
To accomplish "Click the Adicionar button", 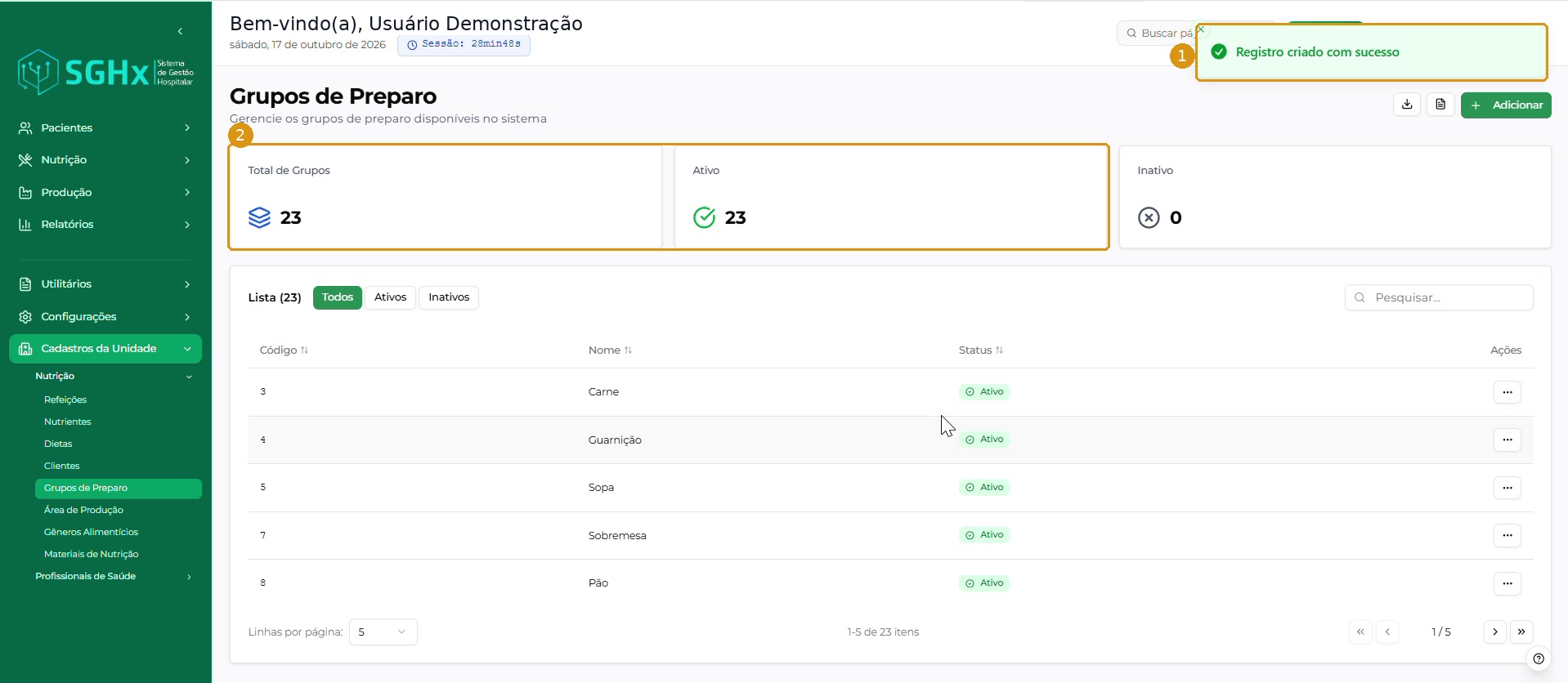I will pyautogui.click(x=1506, y=105).
